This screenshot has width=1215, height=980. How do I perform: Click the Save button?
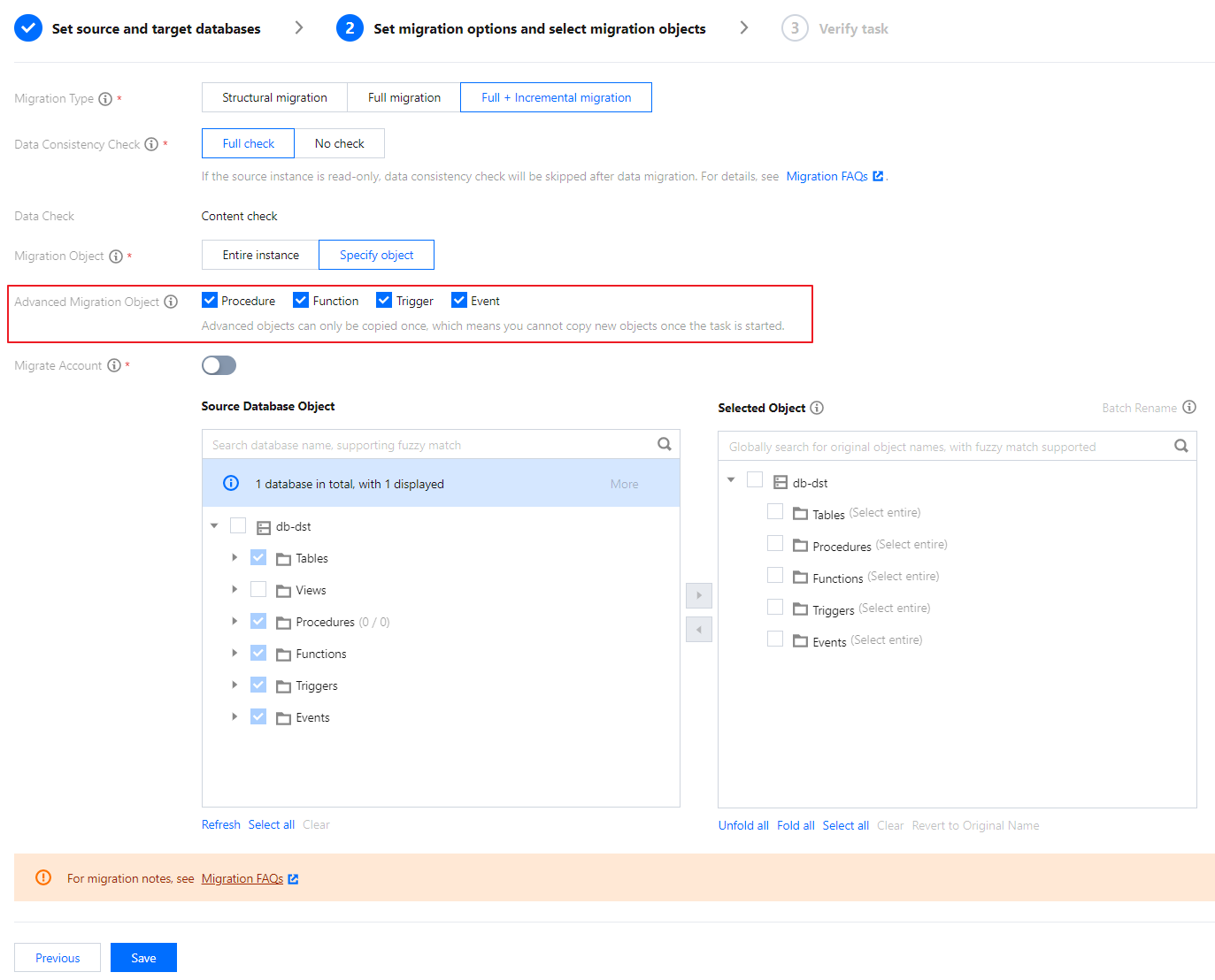click(143, 958)
